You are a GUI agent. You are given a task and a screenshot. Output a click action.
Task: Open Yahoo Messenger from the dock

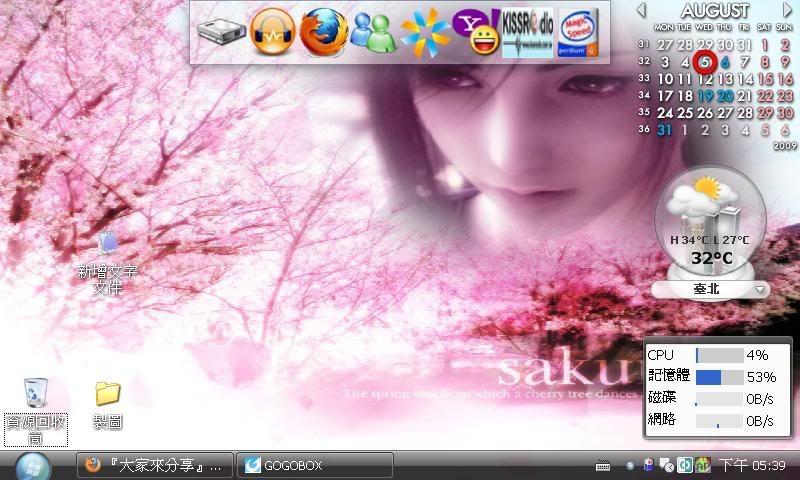coord(476,33)
